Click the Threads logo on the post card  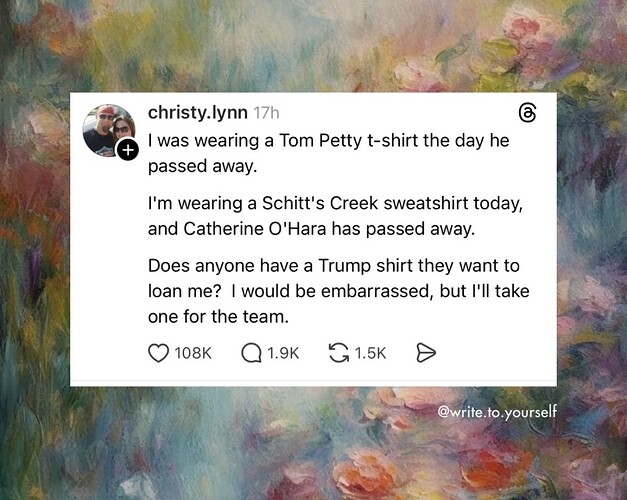tap(527, 112)
